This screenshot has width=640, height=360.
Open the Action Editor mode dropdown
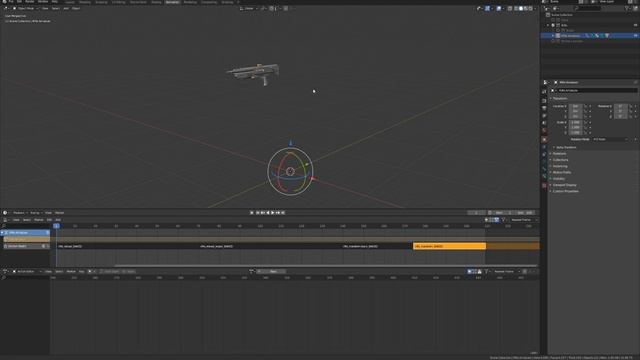27,271
